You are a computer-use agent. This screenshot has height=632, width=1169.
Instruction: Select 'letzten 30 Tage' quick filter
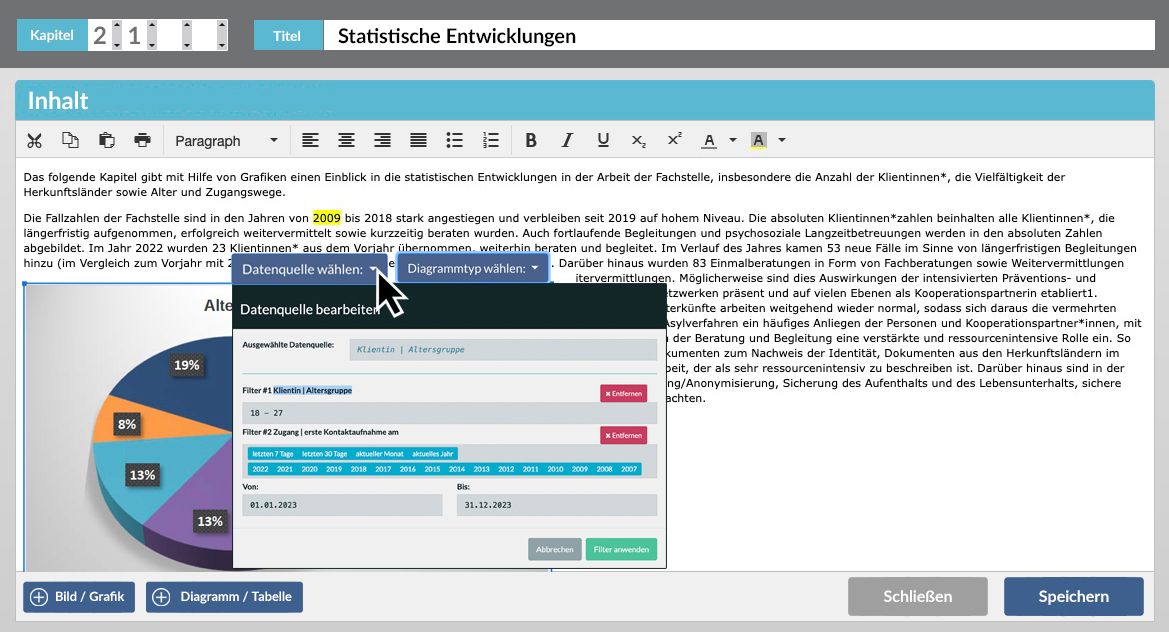pos(324,454)
